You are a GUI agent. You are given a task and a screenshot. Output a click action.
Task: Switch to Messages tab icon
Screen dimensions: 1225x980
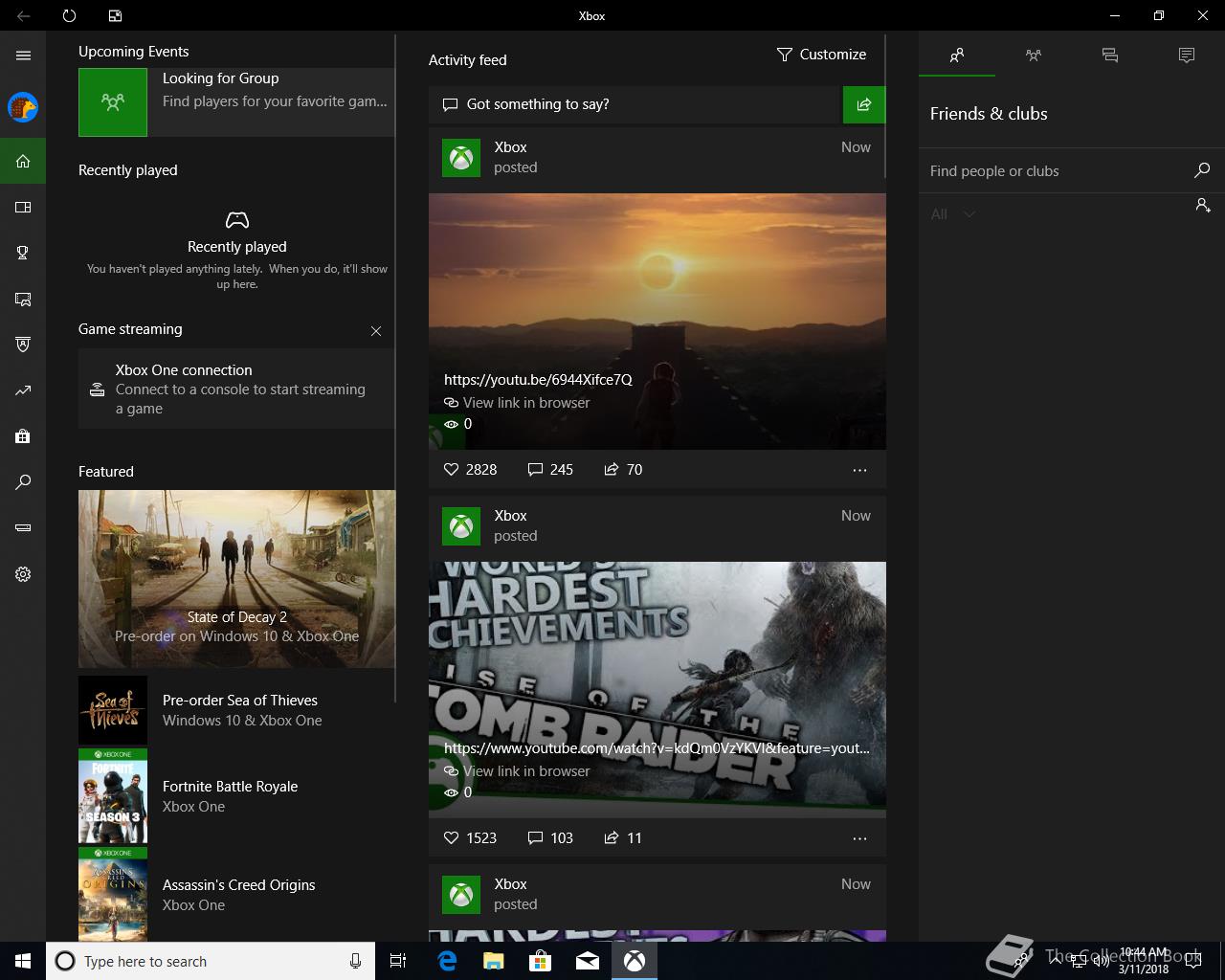[x=1110, y=56]
